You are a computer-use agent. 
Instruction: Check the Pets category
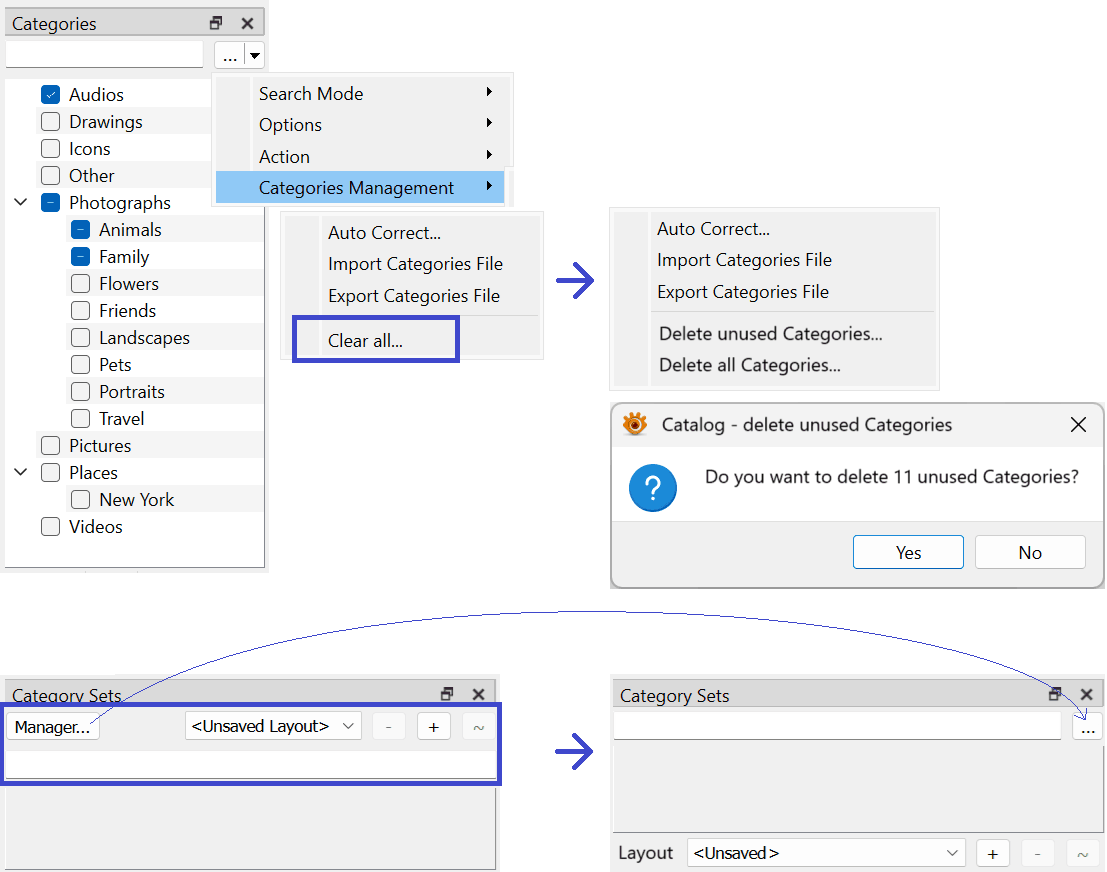tap(80, 364)
